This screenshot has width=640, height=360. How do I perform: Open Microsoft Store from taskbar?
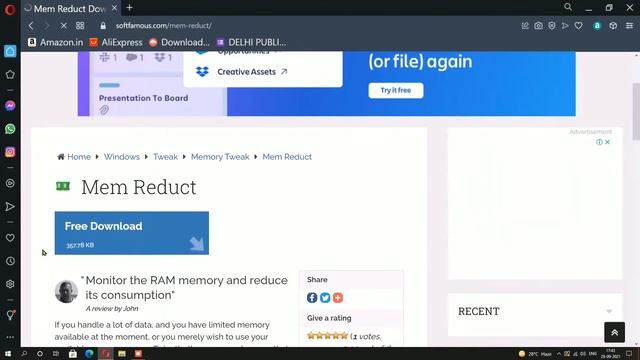73,353
